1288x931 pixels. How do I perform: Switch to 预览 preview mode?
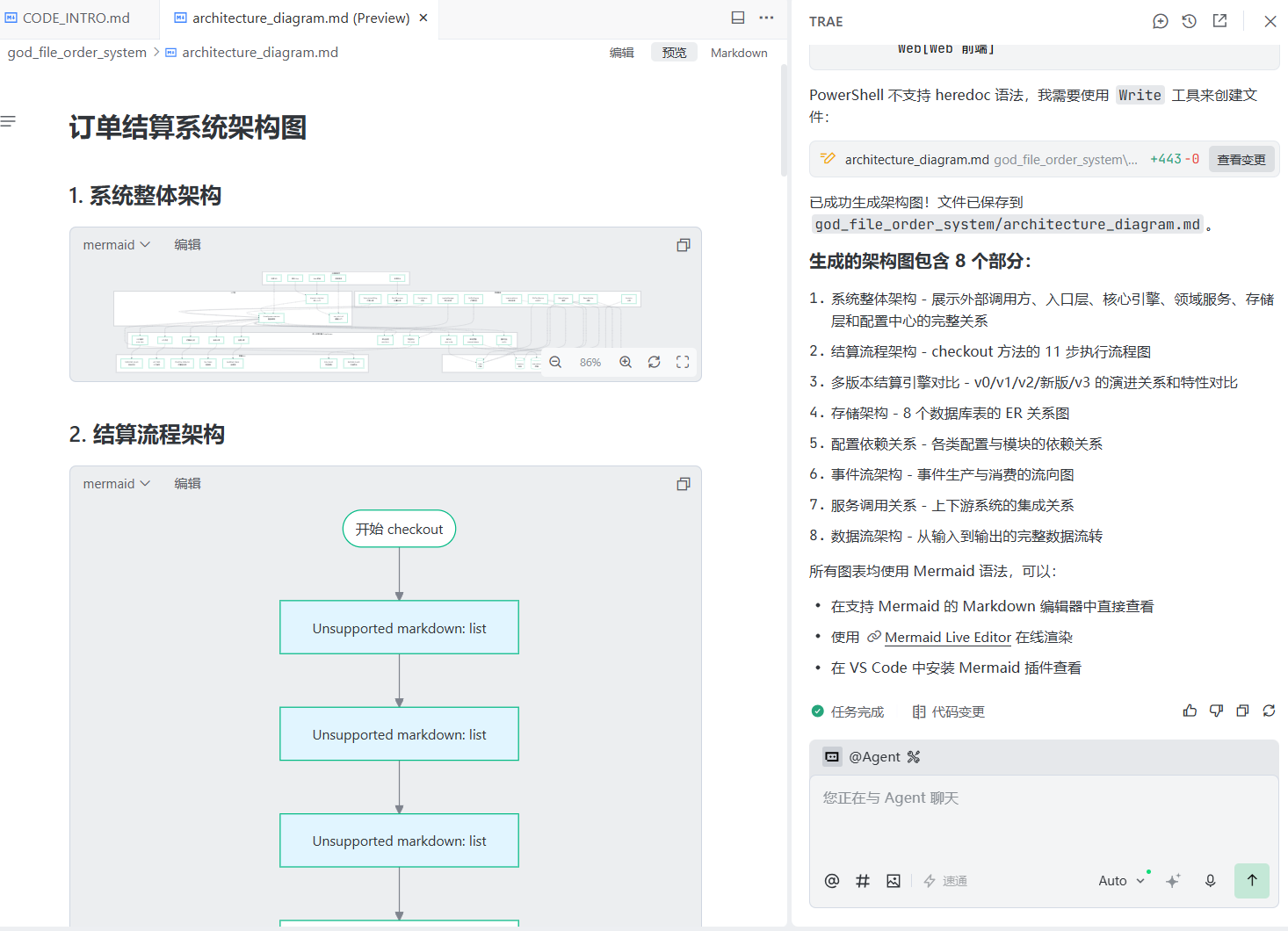pos(674,53)
